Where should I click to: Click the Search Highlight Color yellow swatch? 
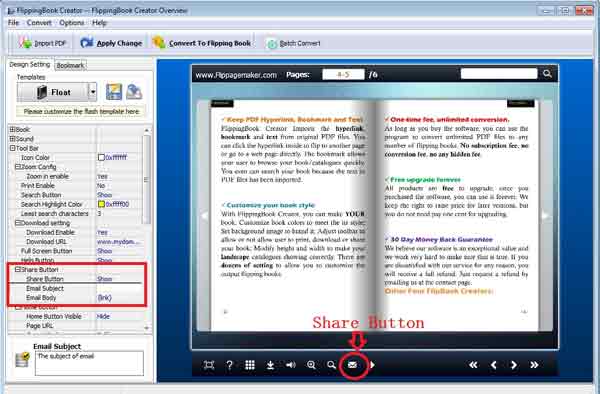point(101,204)
